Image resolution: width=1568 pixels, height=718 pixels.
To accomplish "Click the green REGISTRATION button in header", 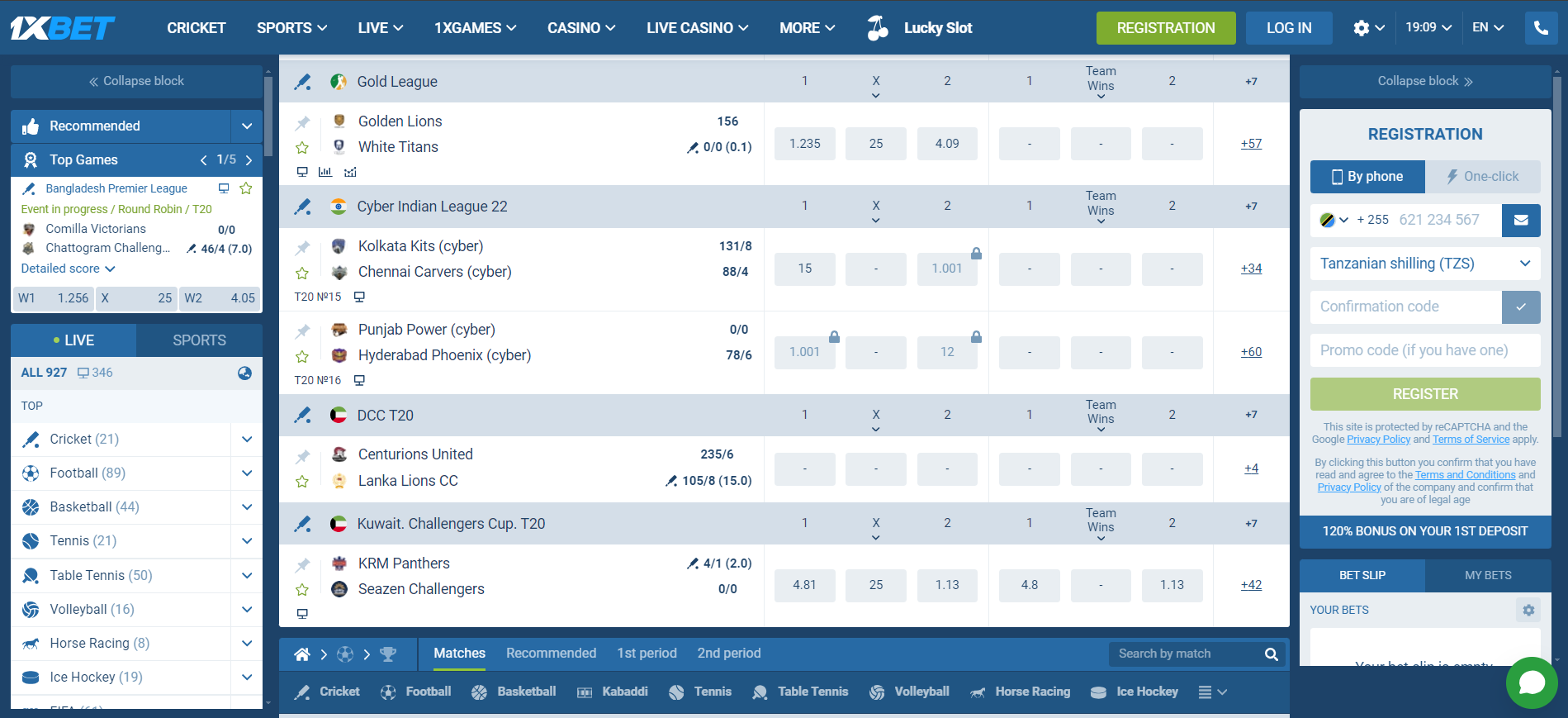I will 1166,28.
